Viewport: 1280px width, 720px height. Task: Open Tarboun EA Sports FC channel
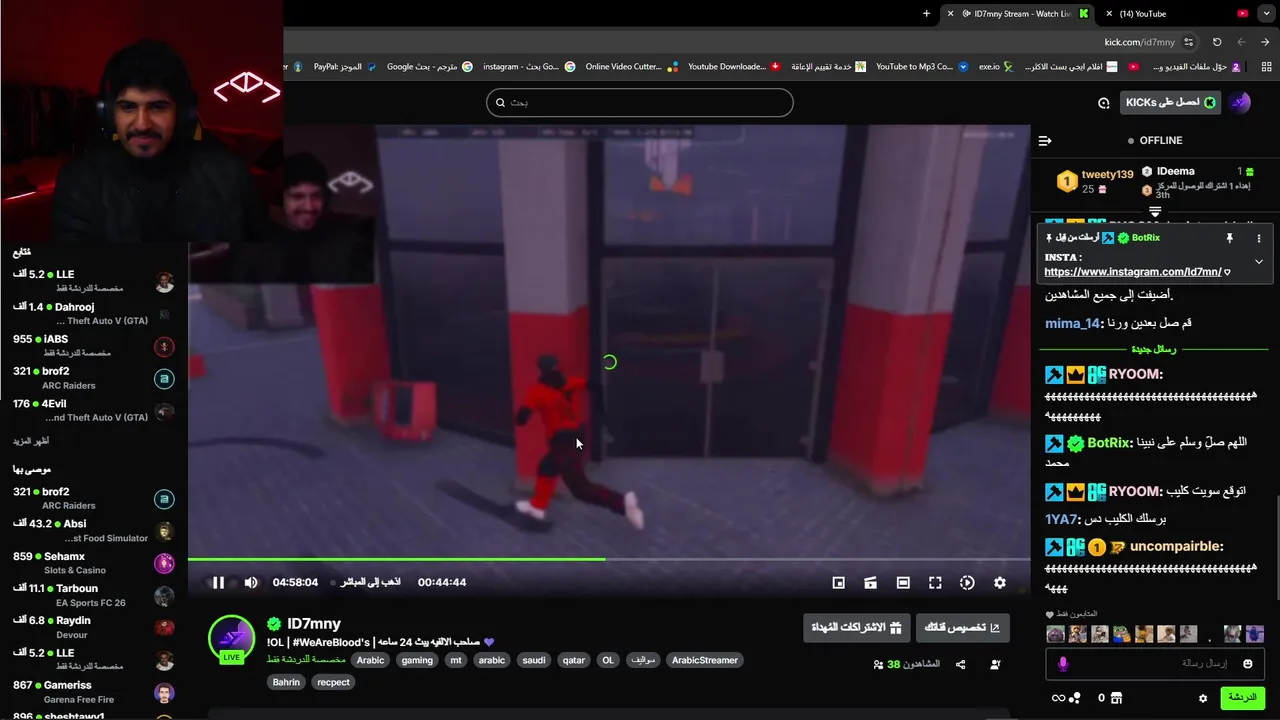click(x=94, y=595)
